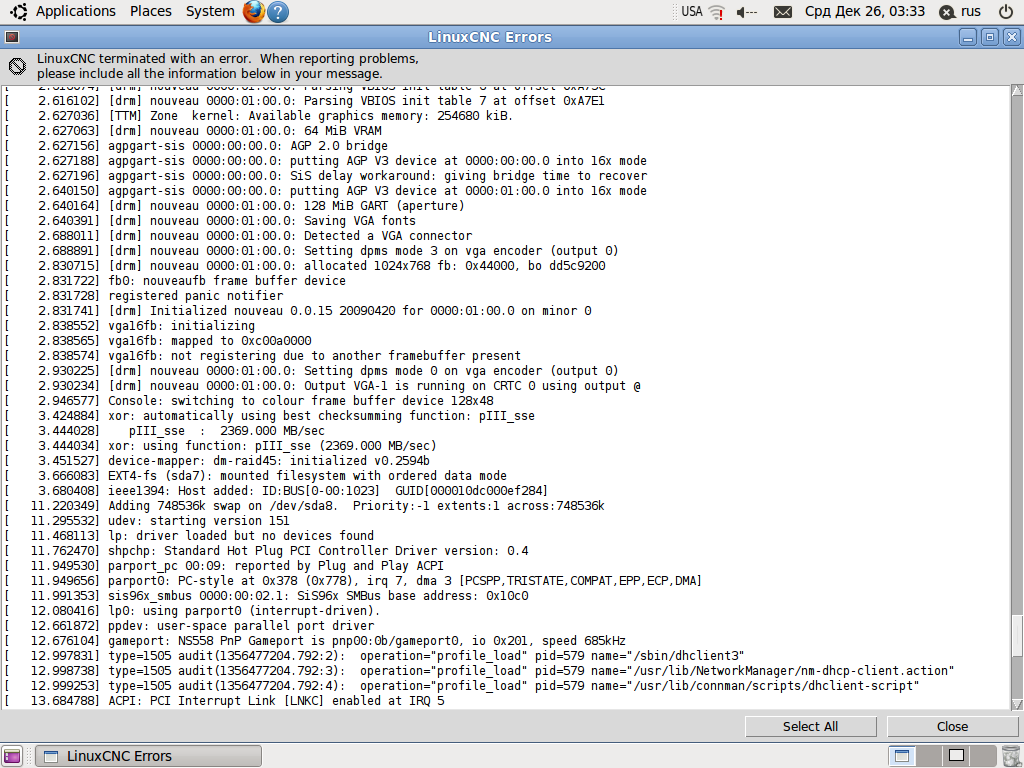The height and width of the screenshot is (768, 1024).
Task: Open the LinuxCNC Errors window menu icon
Action: 12,37
